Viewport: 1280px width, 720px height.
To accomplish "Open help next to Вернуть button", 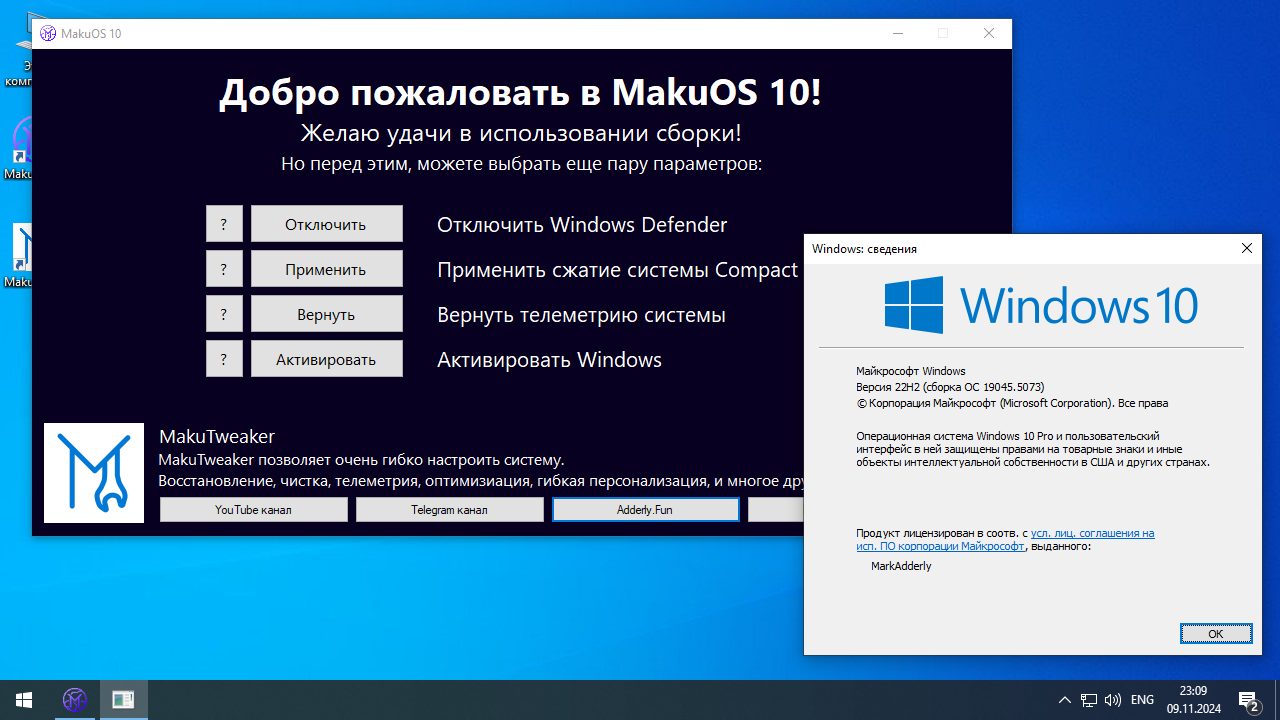I will click(224, 314).
